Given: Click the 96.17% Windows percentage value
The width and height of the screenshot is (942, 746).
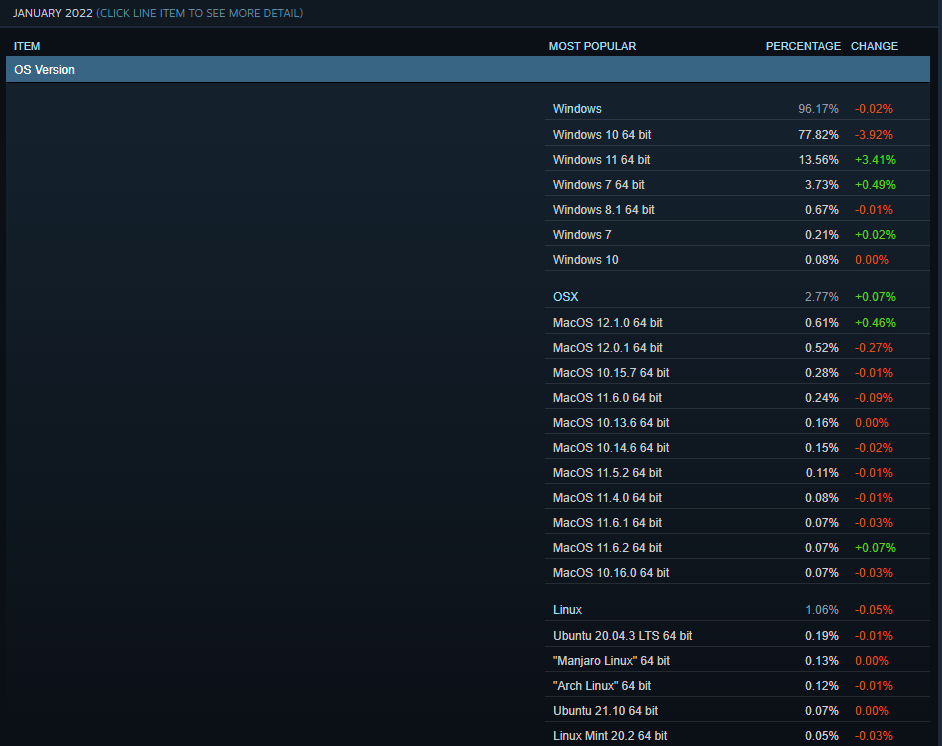Looking at the screenshot, I should pos(818,109).
